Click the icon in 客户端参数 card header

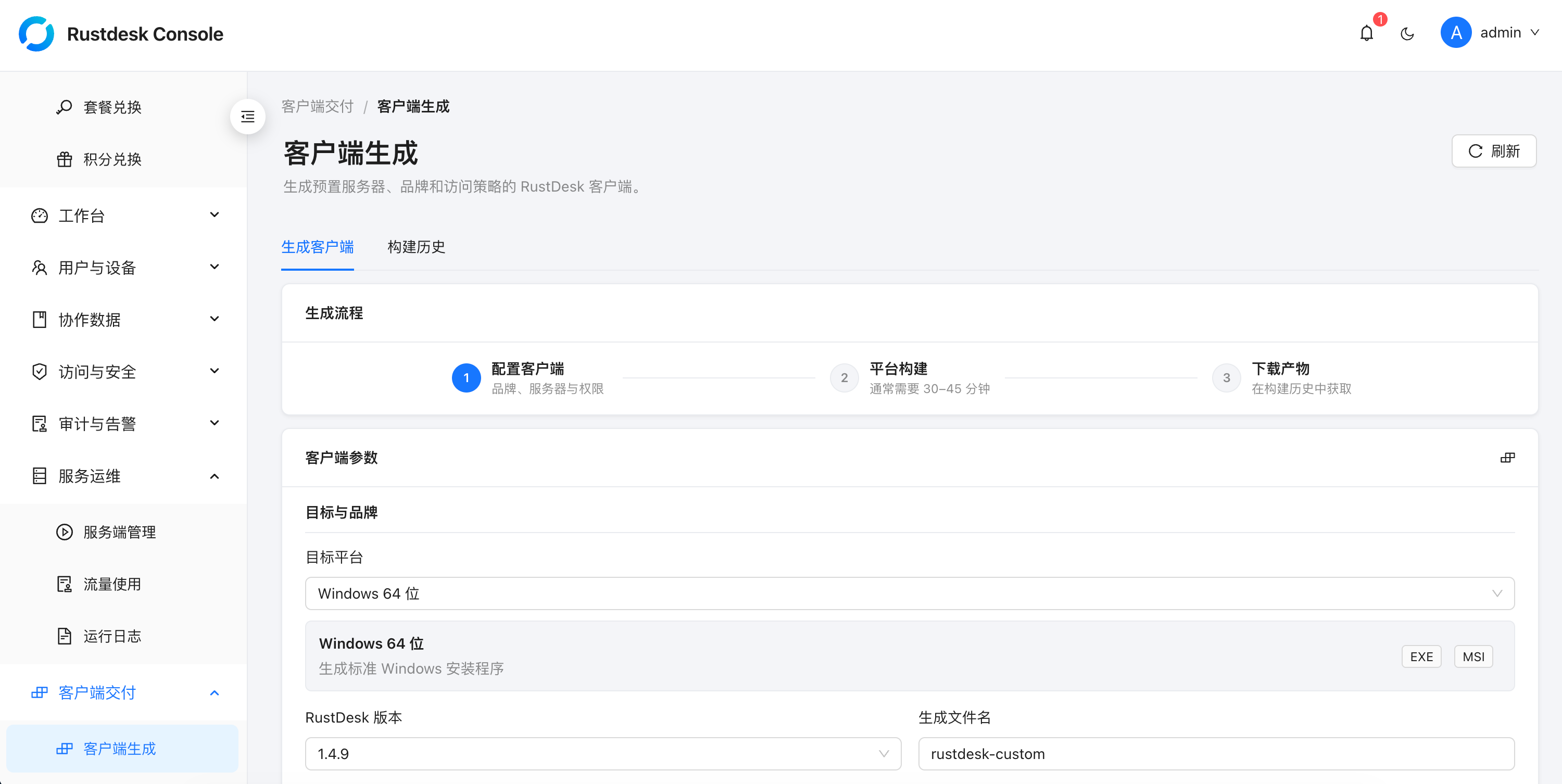[x=1507, y=458]
